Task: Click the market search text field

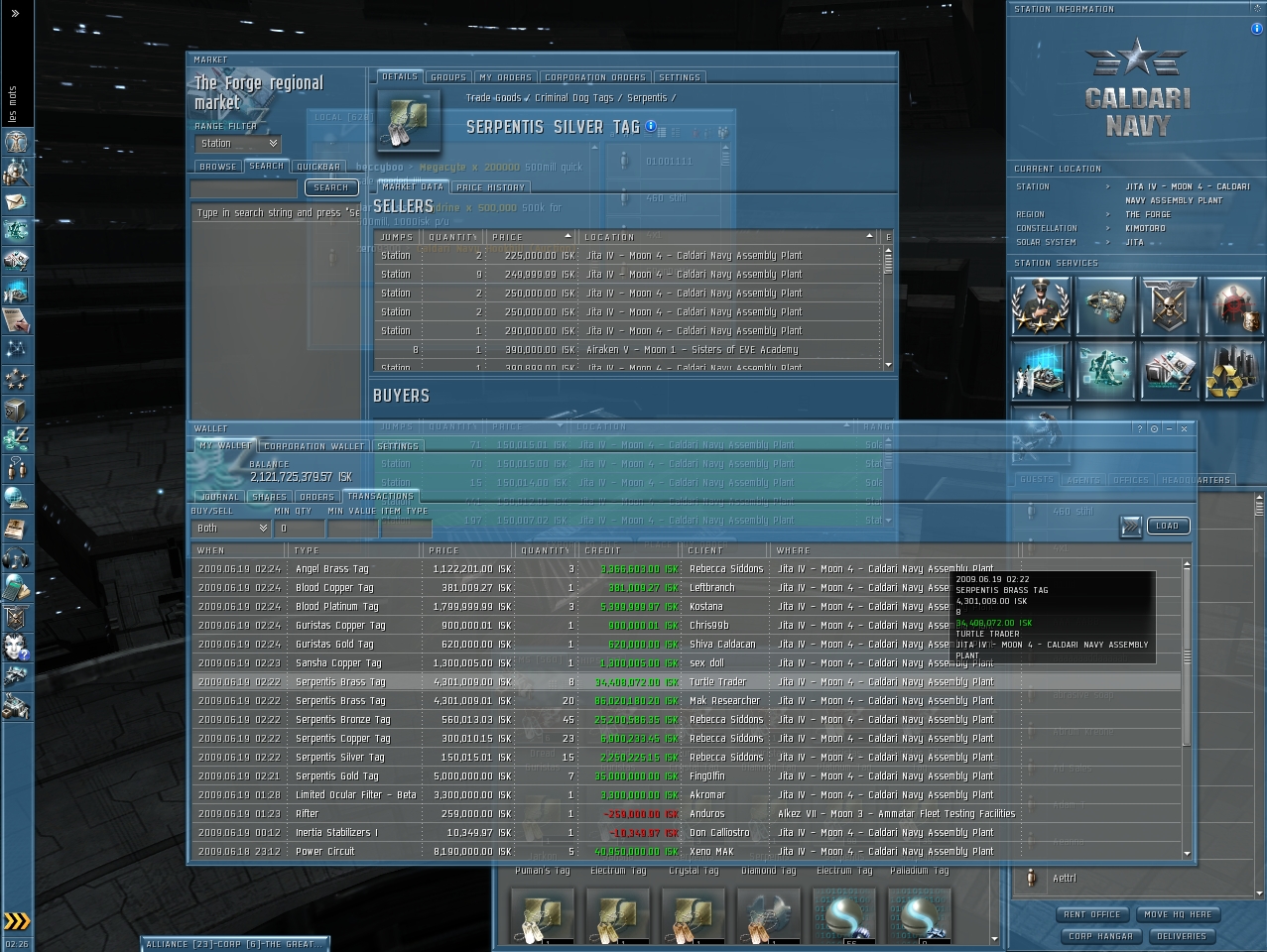Action: (244, 187)
